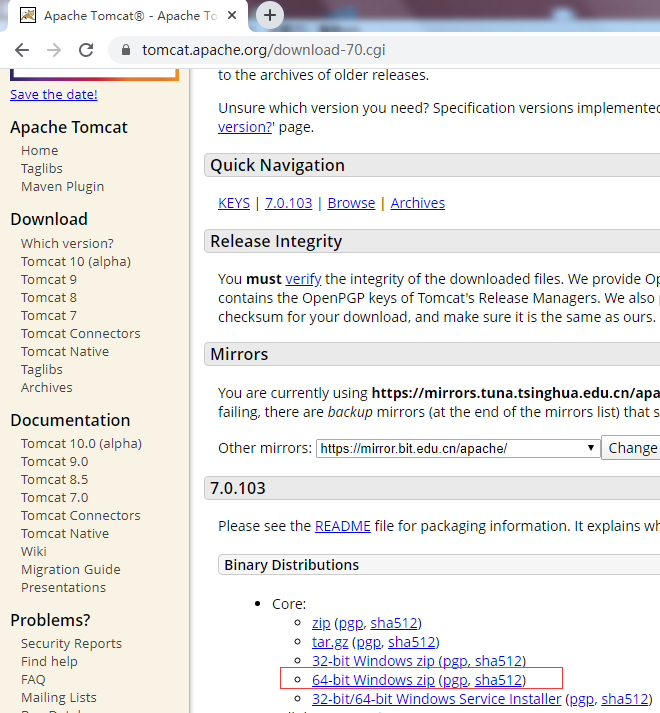Open the pgp signature for zip
Image resolution: width=660 pixels, height=713 pixels.
pos(351,623)
